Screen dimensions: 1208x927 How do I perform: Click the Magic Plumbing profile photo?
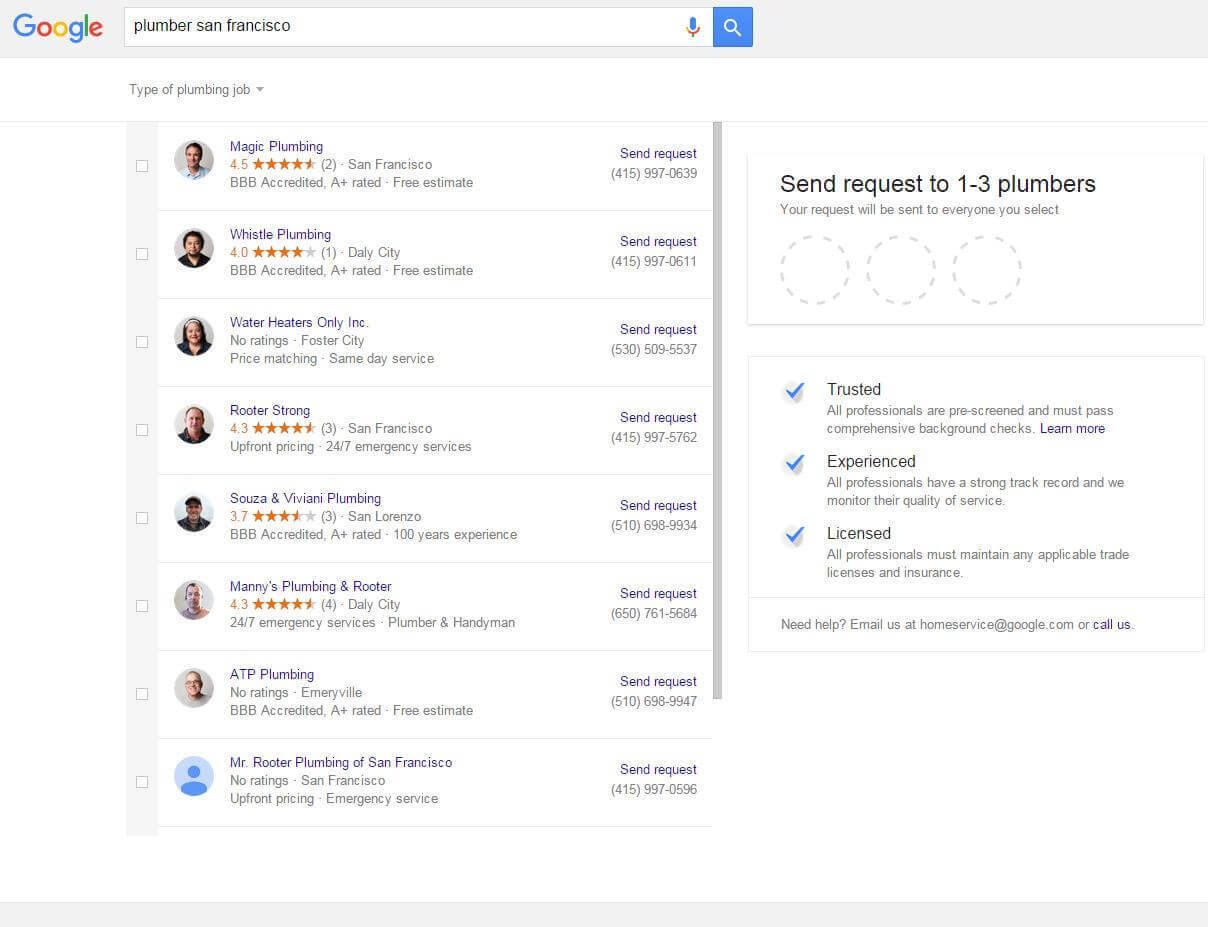194,160
